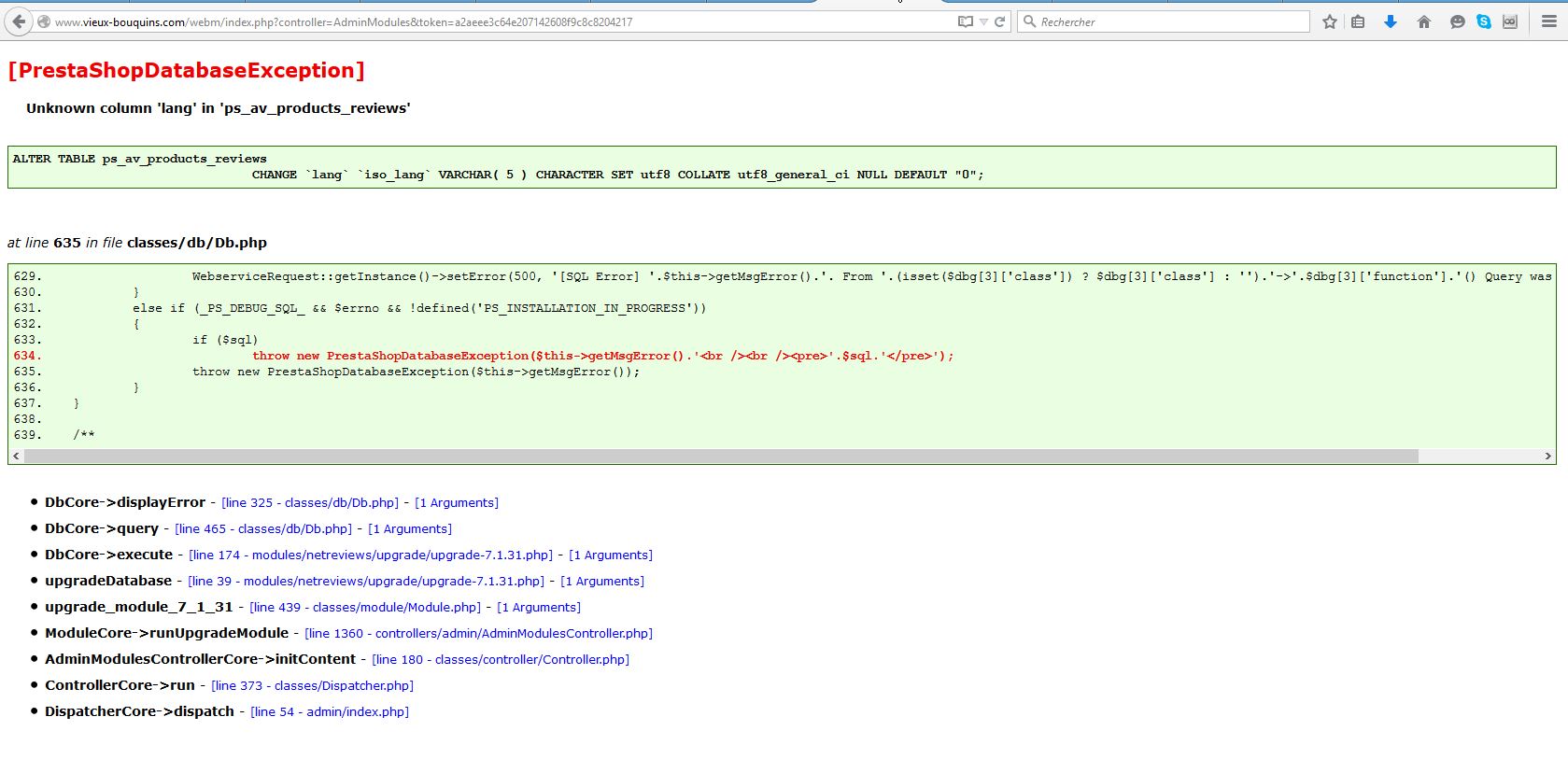Click the upgradeDatabase trace entry
Image resolution: width=1568 pixels, height=773 pixels.
pos(108,582)
